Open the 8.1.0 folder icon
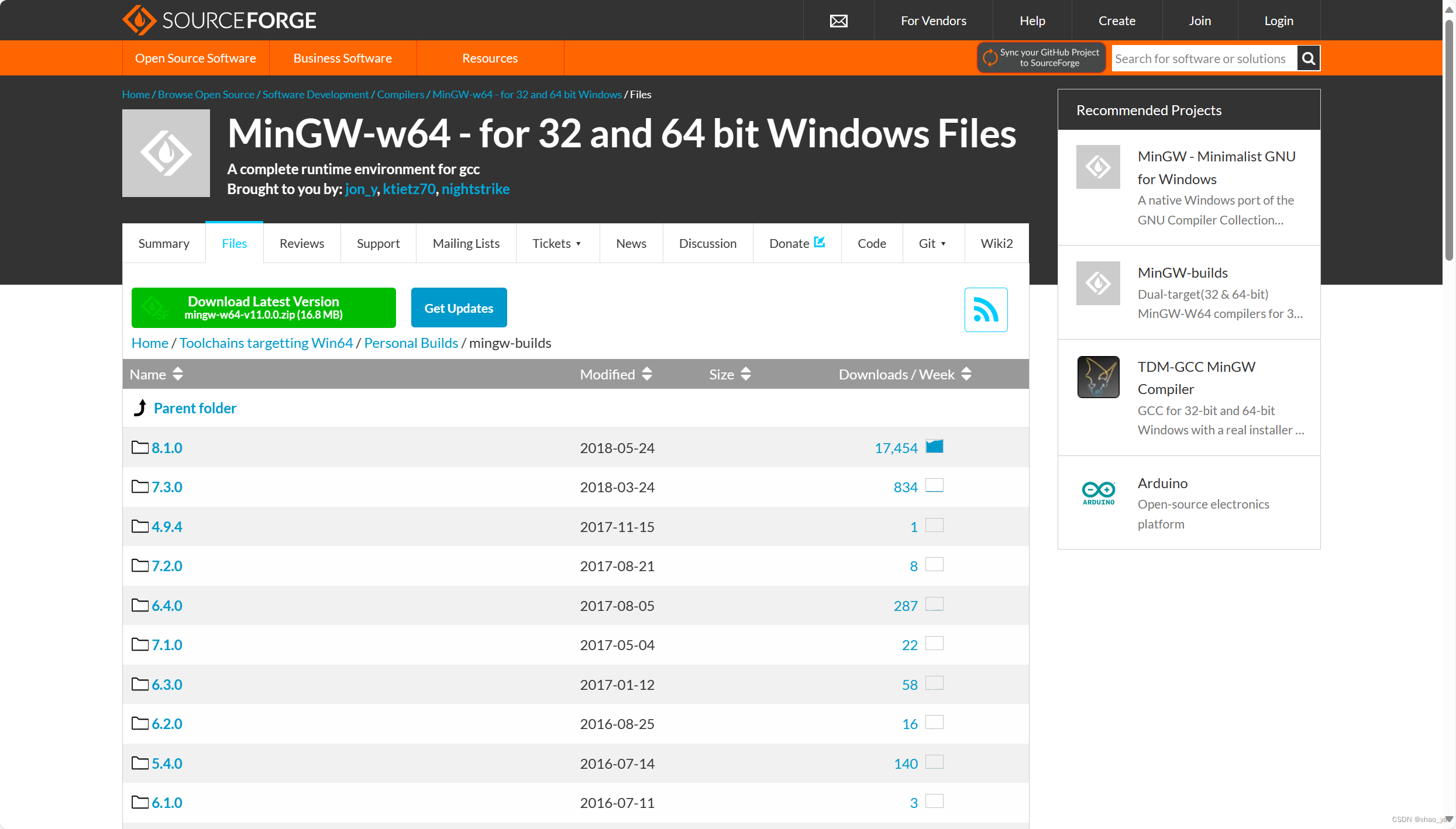The image size is (1456, 829). (139, 447)
